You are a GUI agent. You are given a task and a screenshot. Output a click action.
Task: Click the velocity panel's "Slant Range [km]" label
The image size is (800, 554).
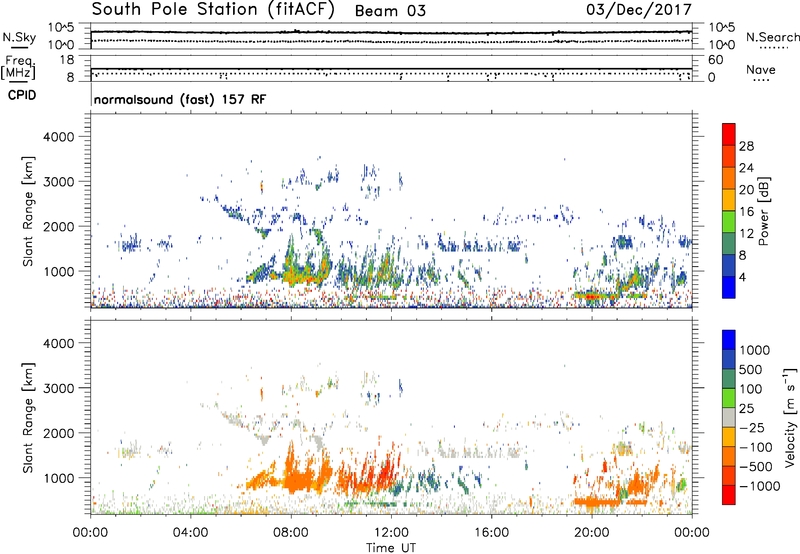pos(28,418)
